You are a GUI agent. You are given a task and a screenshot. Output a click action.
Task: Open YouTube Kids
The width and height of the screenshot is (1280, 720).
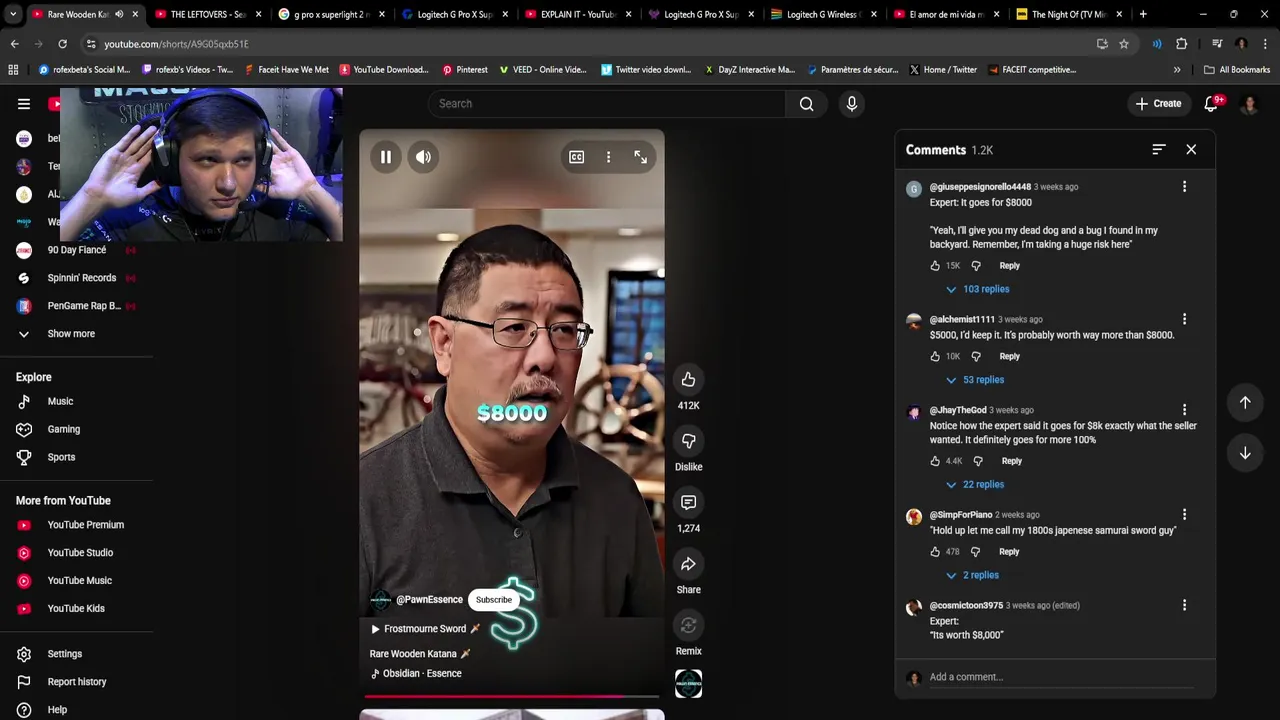tap(76, 609)
